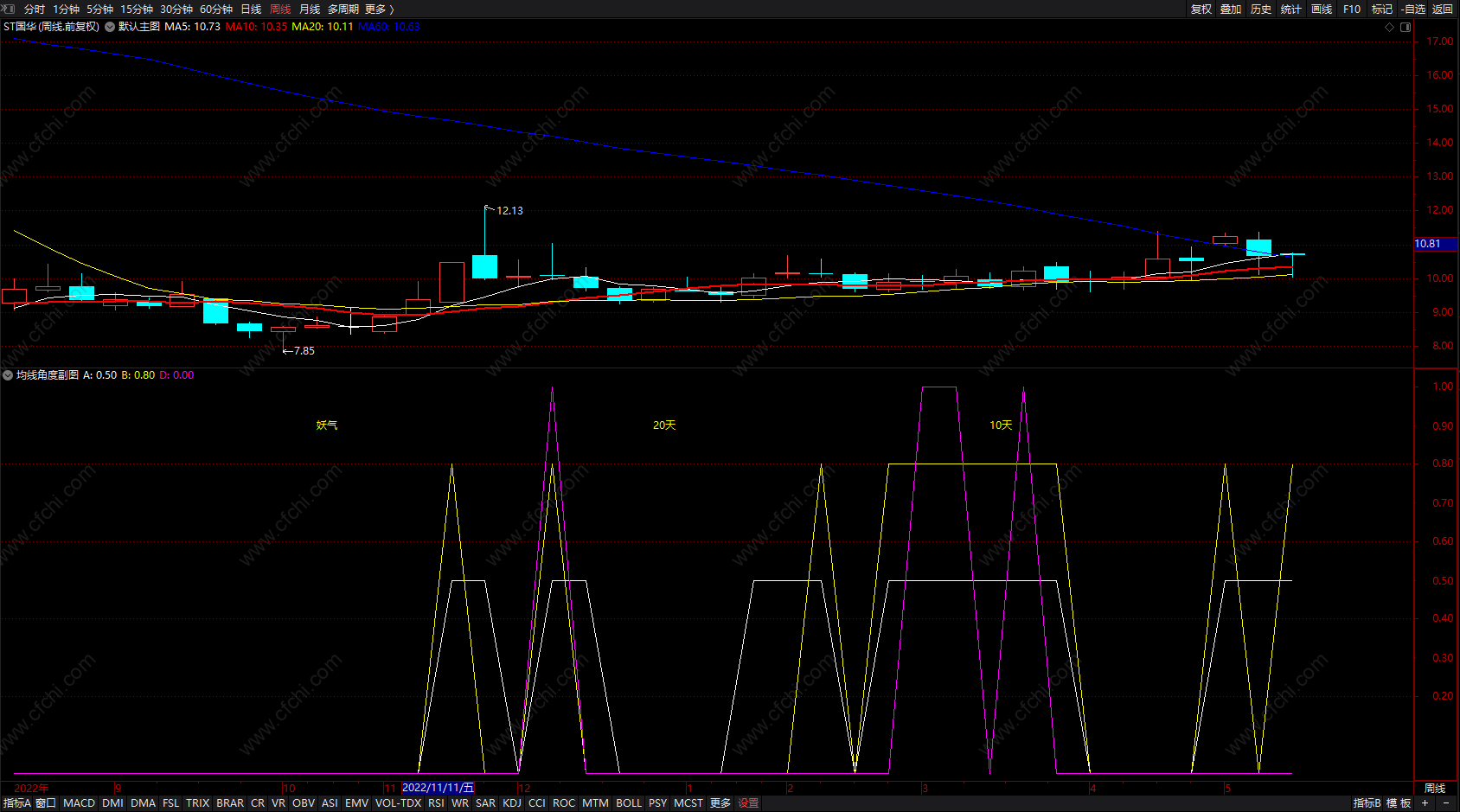Click the 叠加 overlay button
The height and width of the screenshot is (812, 1460).
click(x=1231, y=10)
